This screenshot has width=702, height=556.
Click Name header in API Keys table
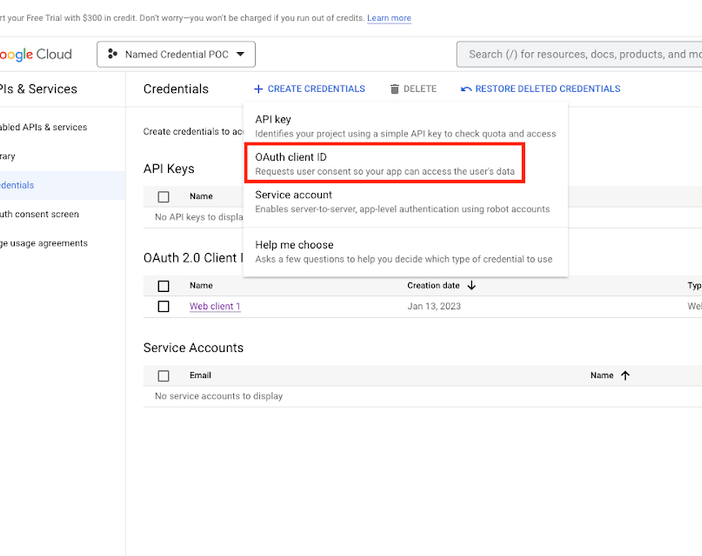(x=201, y=196)
